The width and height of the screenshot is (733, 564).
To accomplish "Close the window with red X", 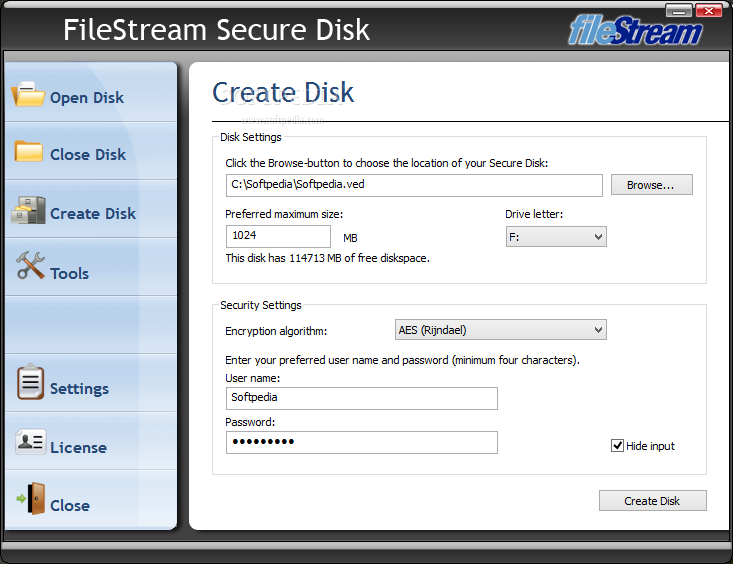I will (x=709, y=10).
